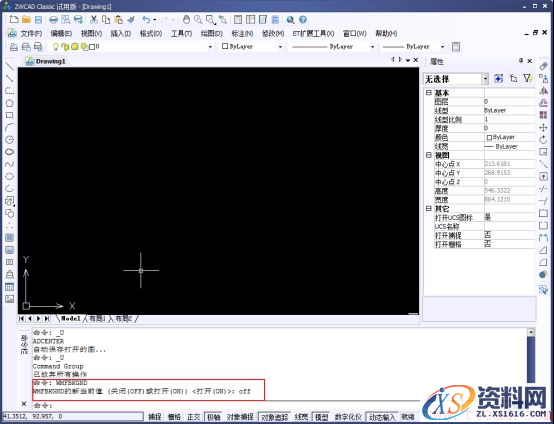Image resolution: width=554 pixels, height=424 pixels.
Task: Collapse the 视图 section in the properties panel
Action: click(x=429, y=155)
